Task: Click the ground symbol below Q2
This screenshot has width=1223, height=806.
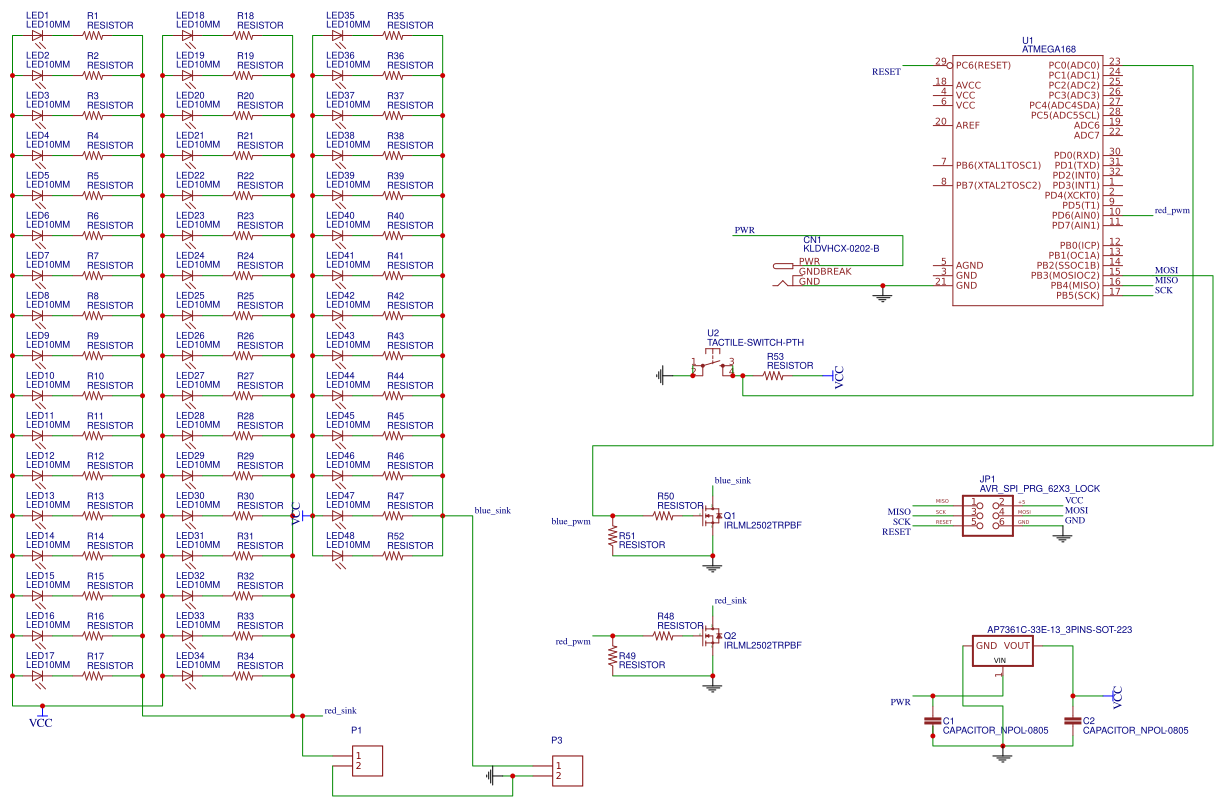Action: (x=712, y=685)
